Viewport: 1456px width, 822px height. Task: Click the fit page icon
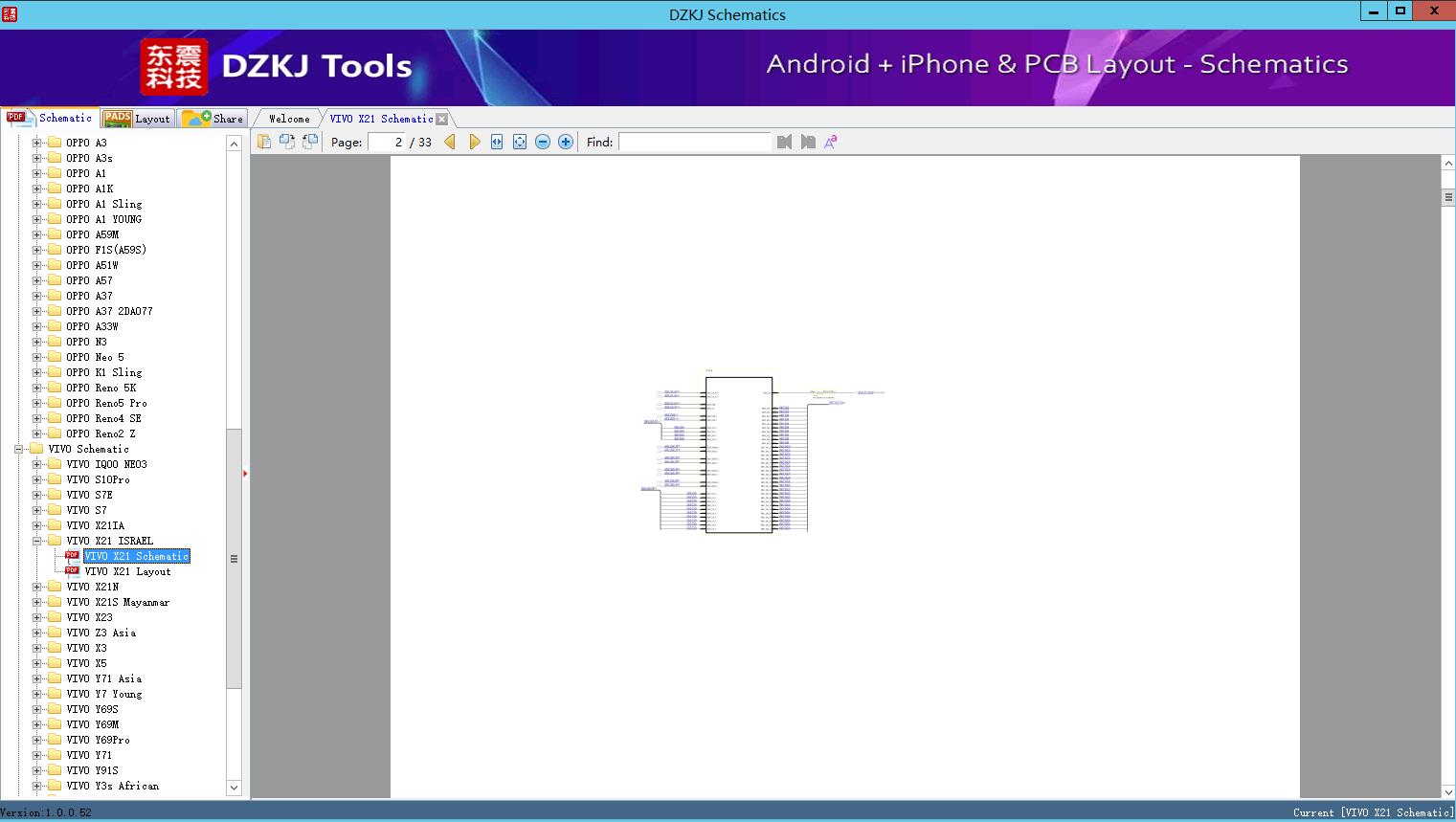coord(520,142)
